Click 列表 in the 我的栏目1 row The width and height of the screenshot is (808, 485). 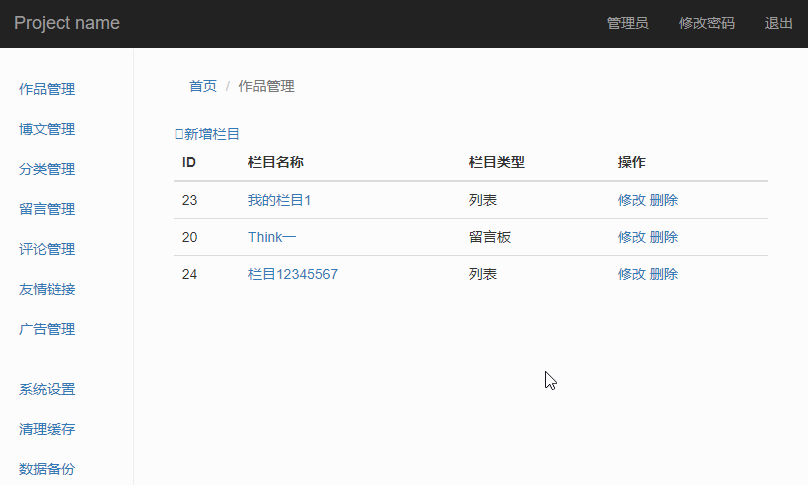(x=483, y=200)
